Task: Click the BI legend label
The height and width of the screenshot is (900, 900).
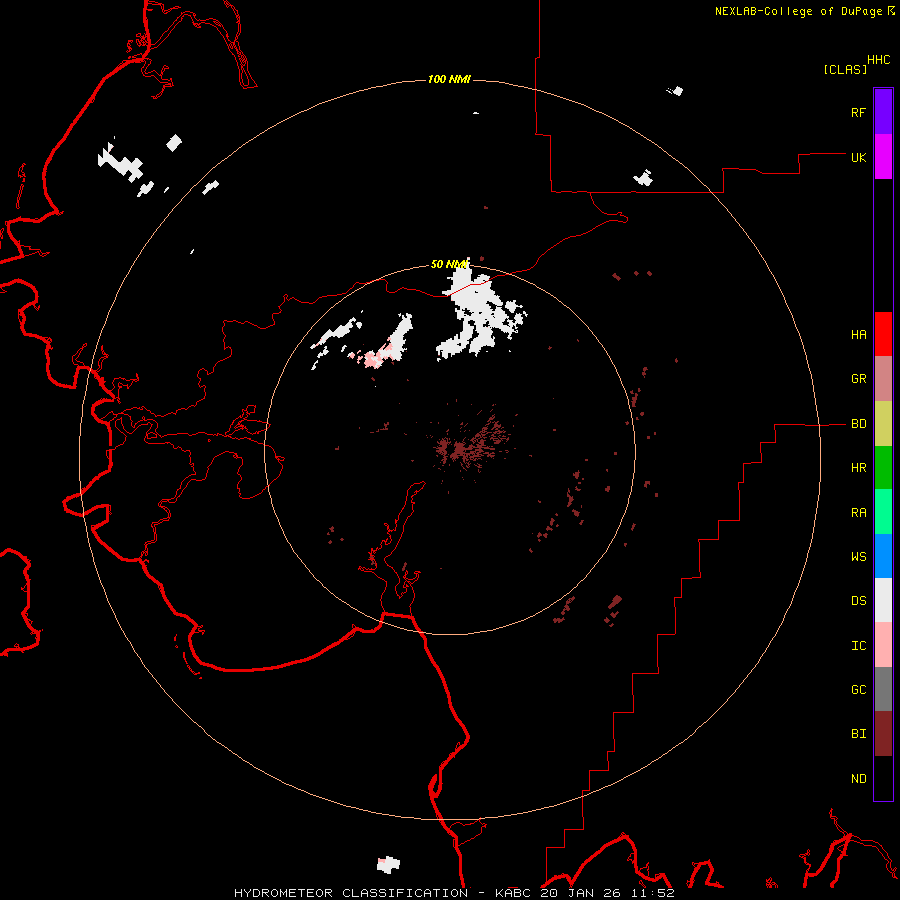Action: (x=858, y=734)
